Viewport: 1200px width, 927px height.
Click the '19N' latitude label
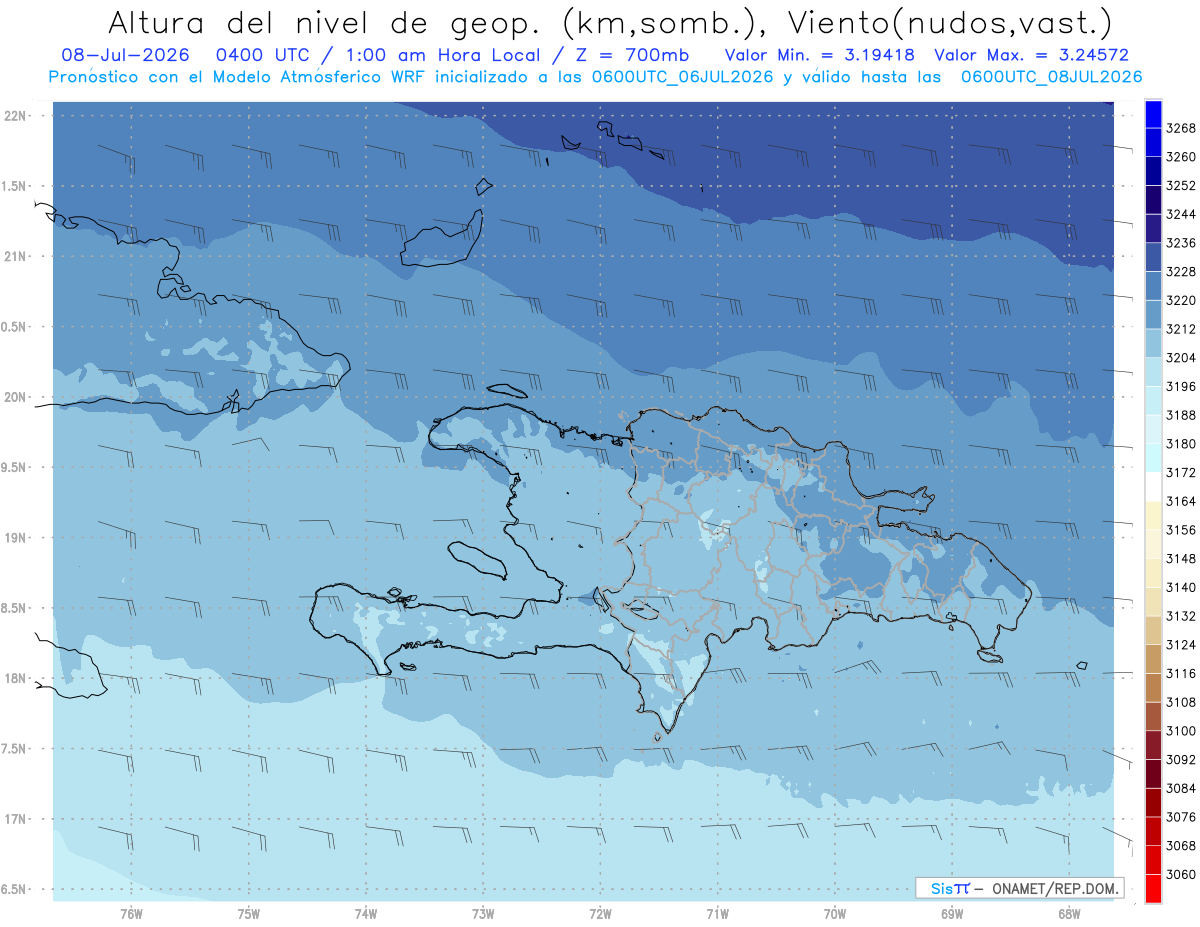click(x=15, y=538)
